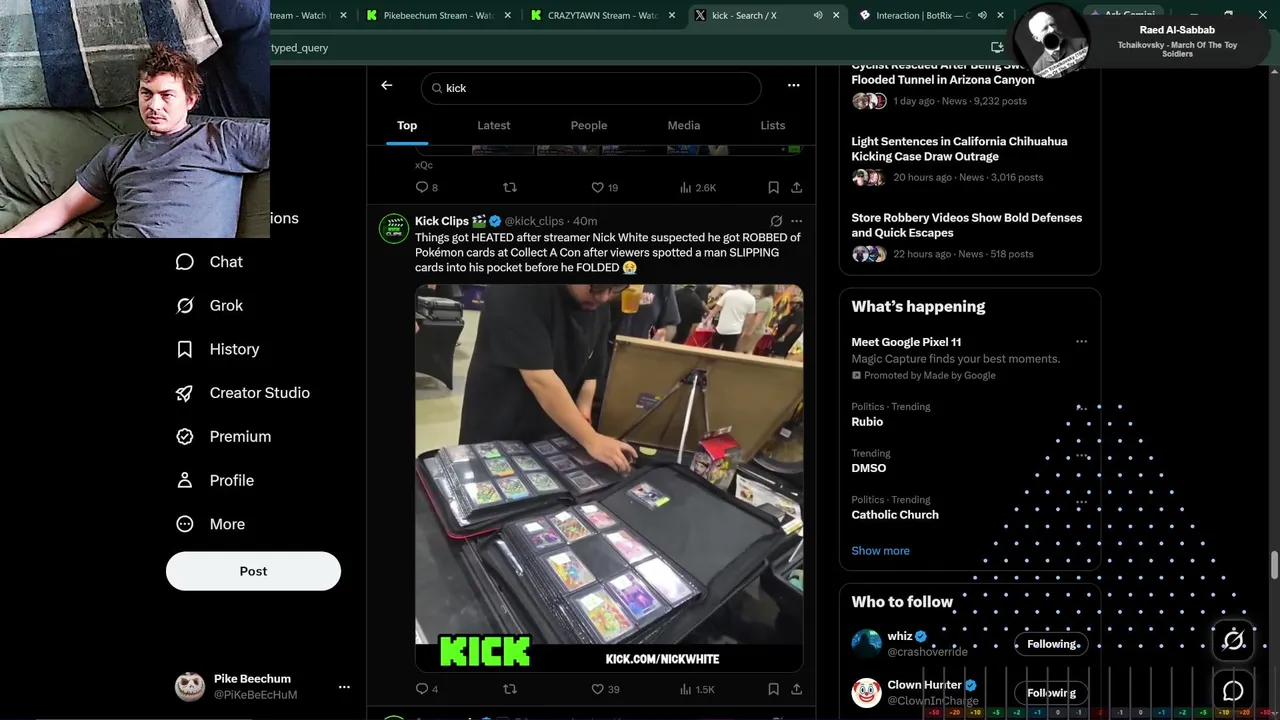The width and height of the screenshot is (1280, 720).
Task: Open the Store Robbery Videos news story
Action: point(967,225)
